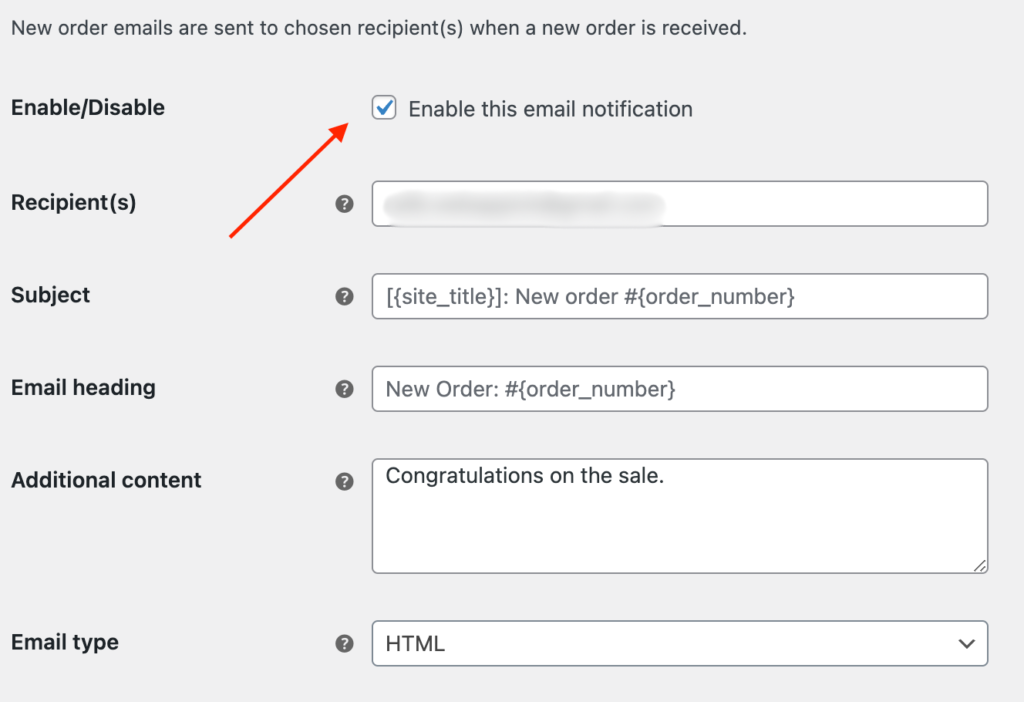Click the Recipient(s) field label
The height and width of the screenshot is (702, 1024).
pos(73,202)
